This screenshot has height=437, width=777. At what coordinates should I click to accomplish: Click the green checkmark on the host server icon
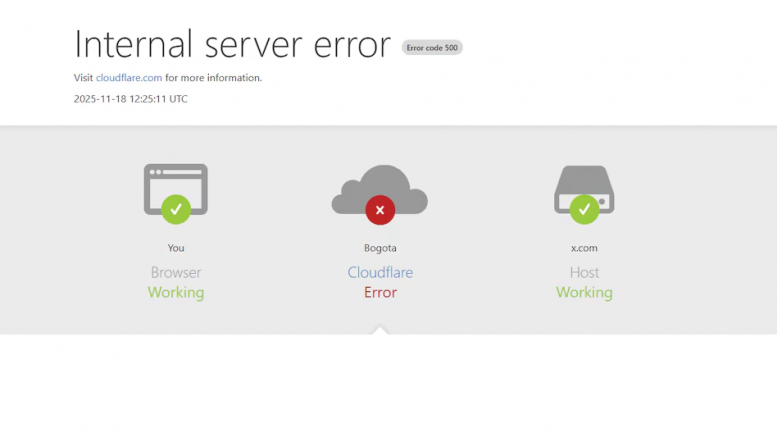point(584,209)
